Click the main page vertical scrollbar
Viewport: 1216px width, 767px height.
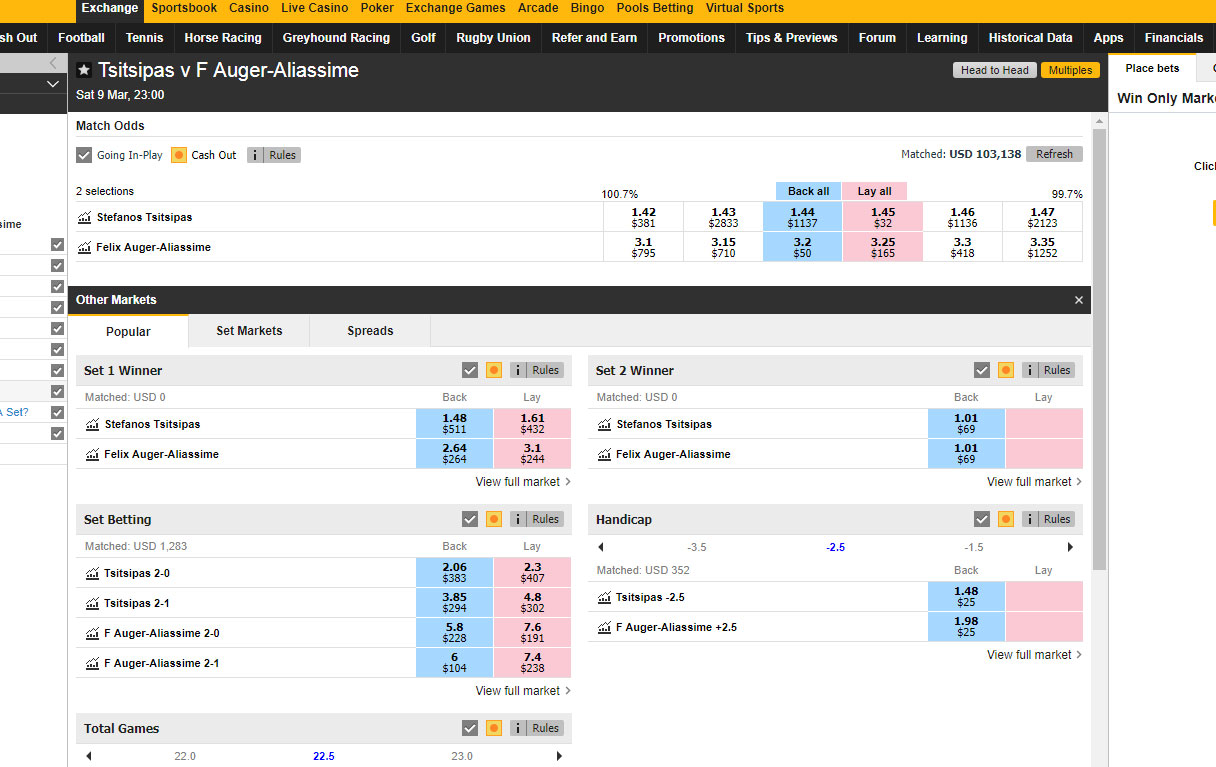[1100, 347]
